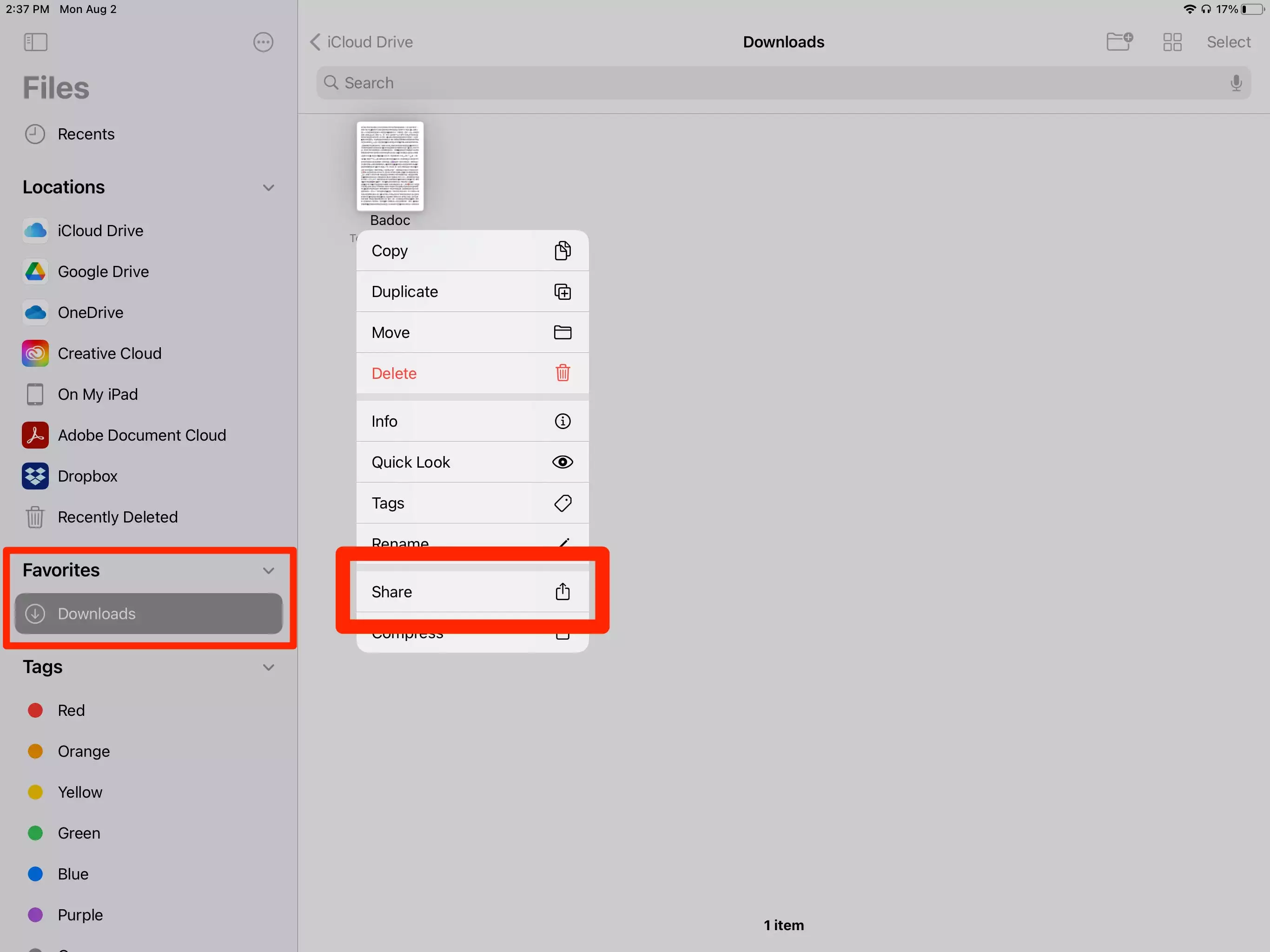Collapse the Tags section
The width and height of the screenshot is (1270, 952).
point(268,667)
